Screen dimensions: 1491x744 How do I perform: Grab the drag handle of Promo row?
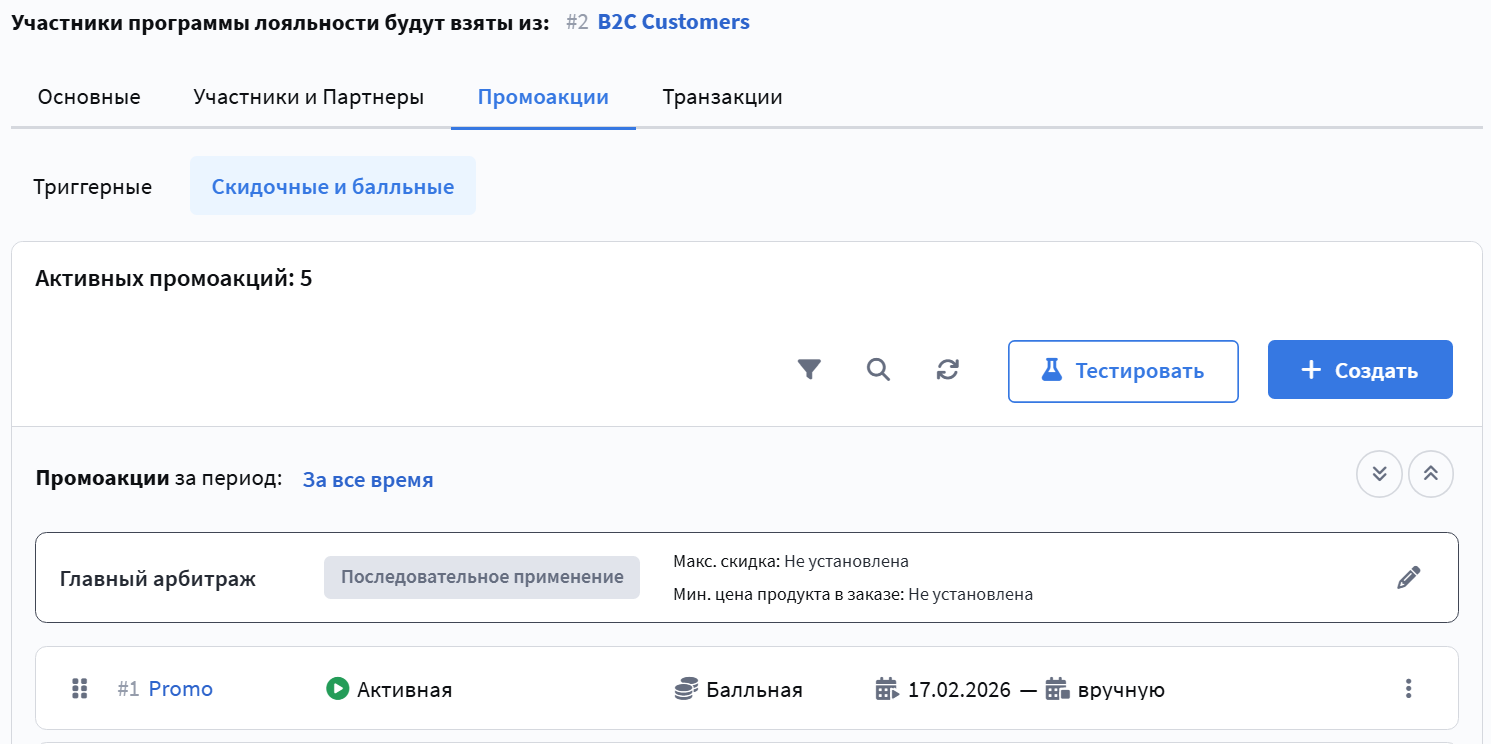pos(81,689)
